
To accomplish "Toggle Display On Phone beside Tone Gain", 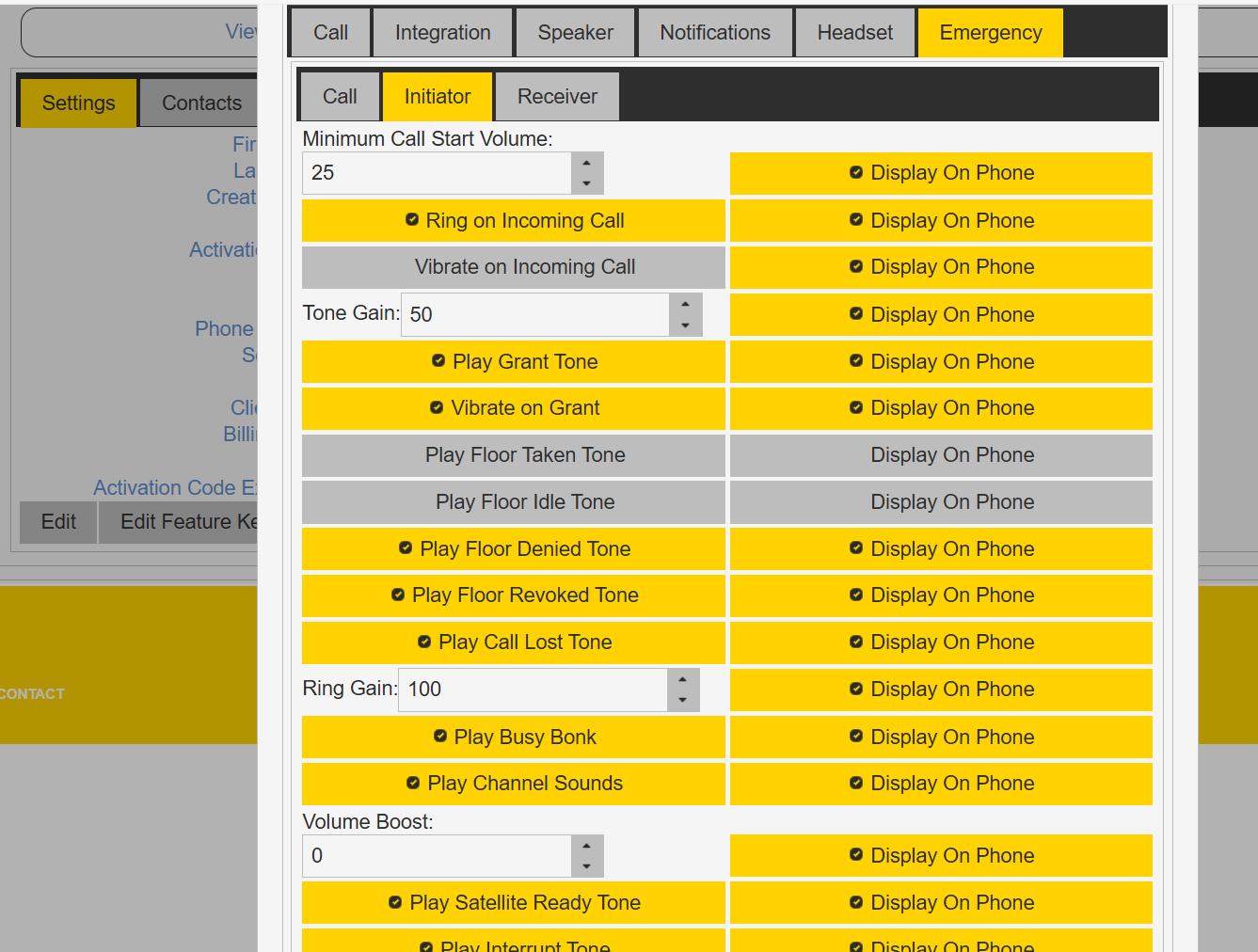I will 941,315.
